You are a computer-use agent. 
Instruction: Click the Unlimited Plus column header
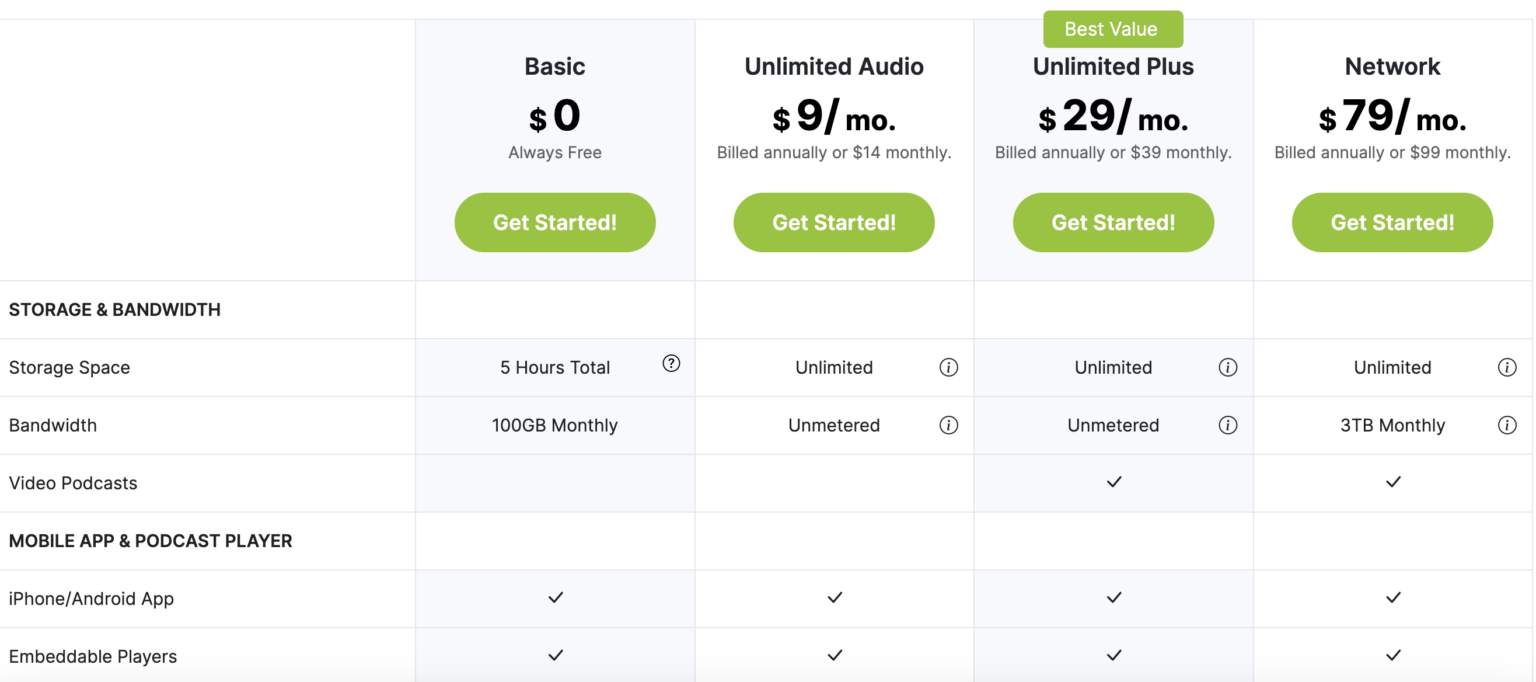[x=1113, y=66]
